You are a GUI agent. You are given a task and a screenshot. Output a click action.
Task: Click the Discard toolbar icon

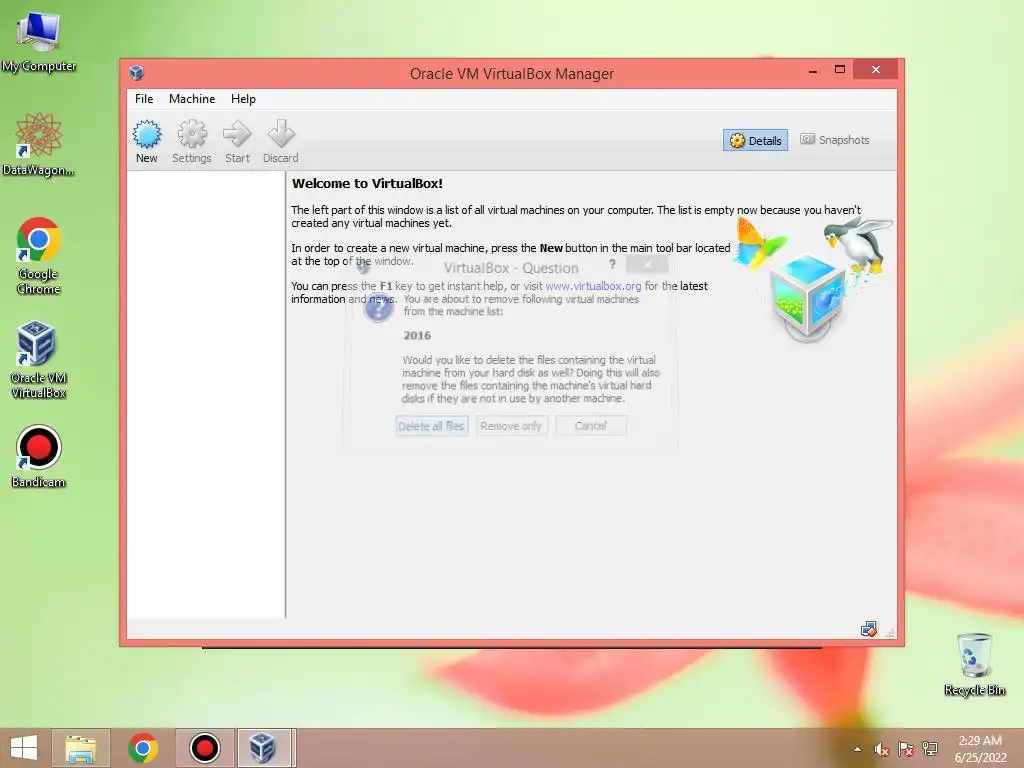(281, 141)
